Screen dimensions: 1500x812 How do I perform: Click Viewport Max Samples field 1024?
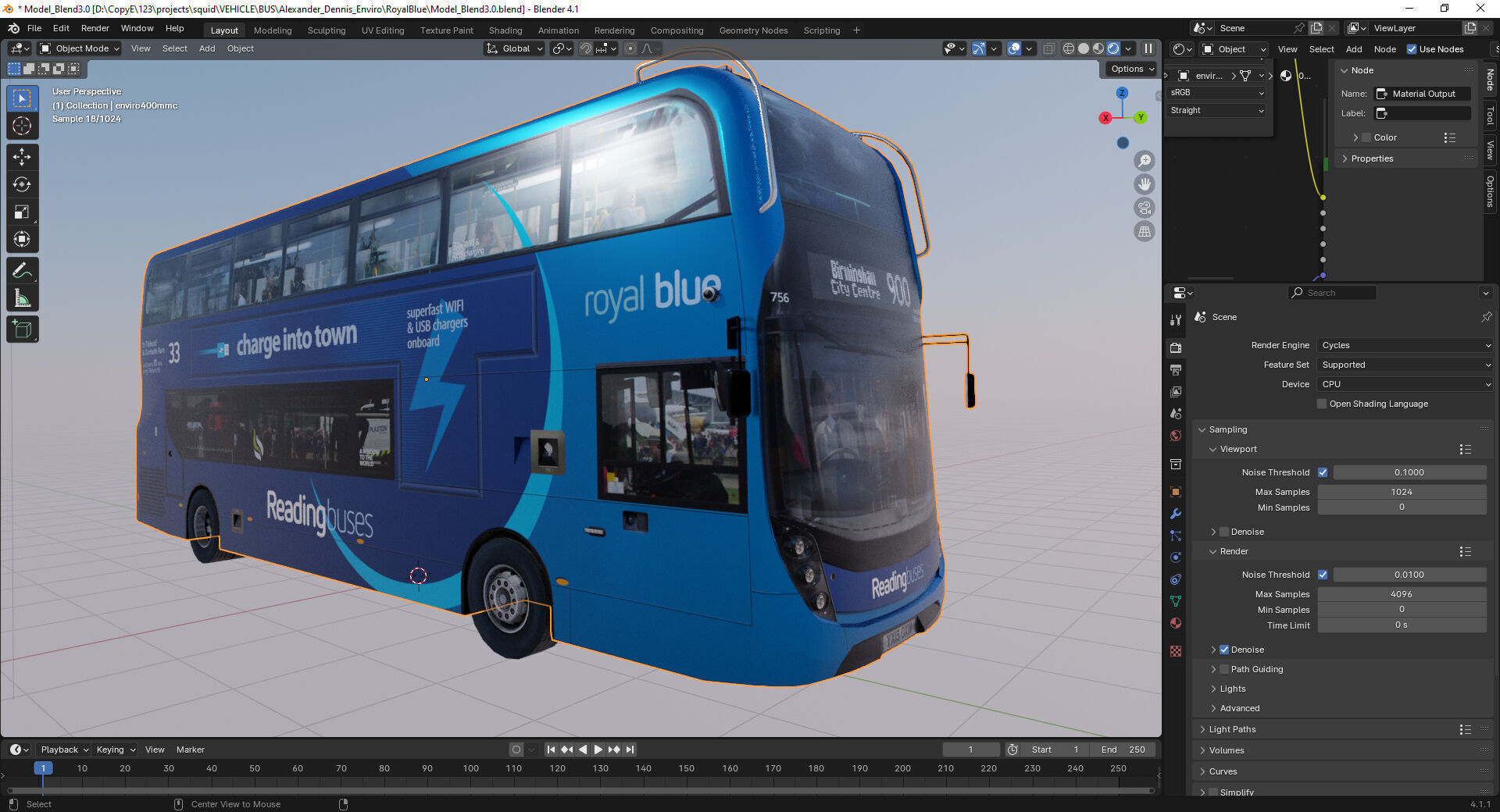(x=1402, y=492)
